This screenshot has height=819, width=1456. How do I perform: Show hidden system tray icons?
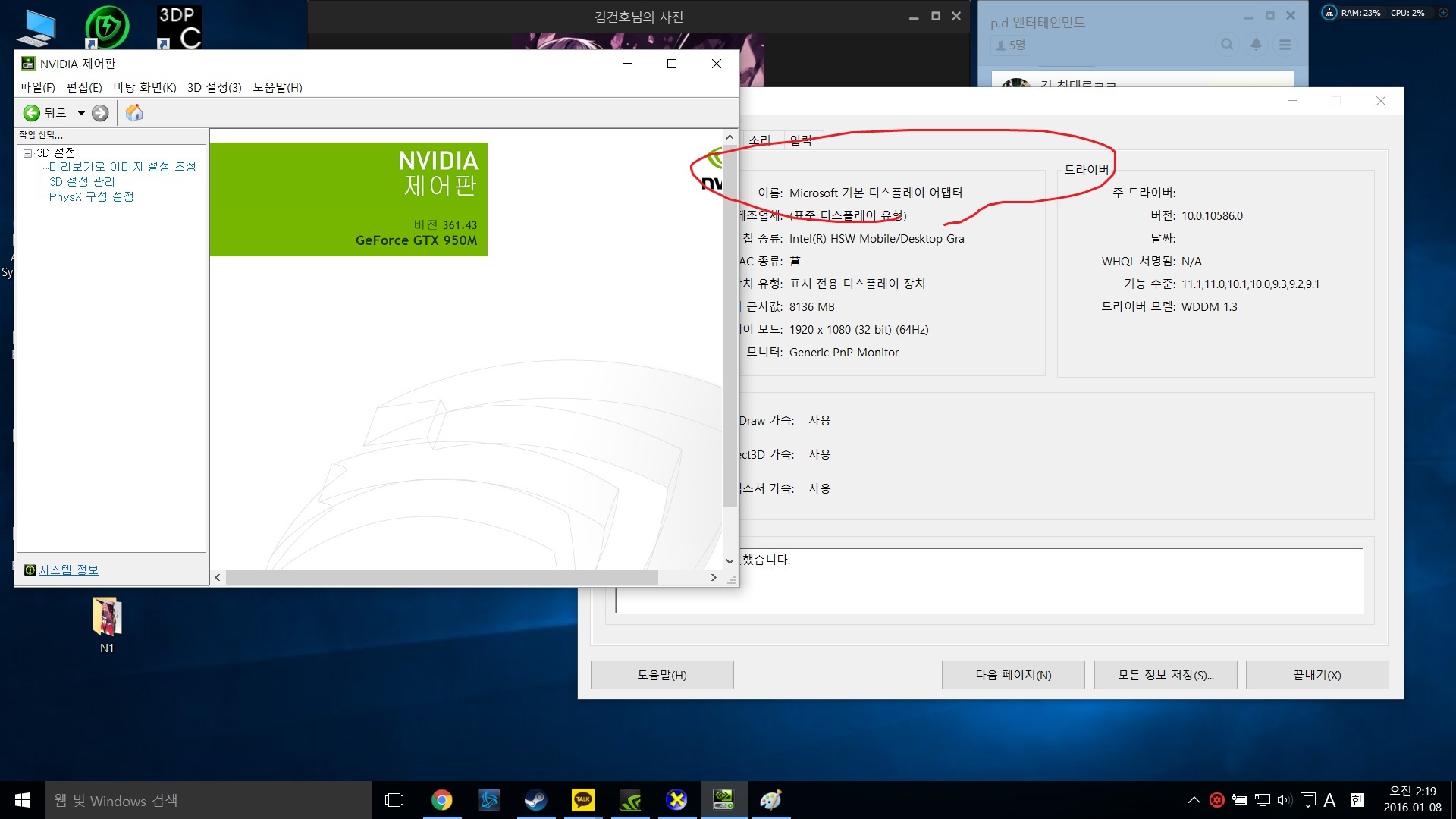pyautogui.click(x=1194, y=800)
